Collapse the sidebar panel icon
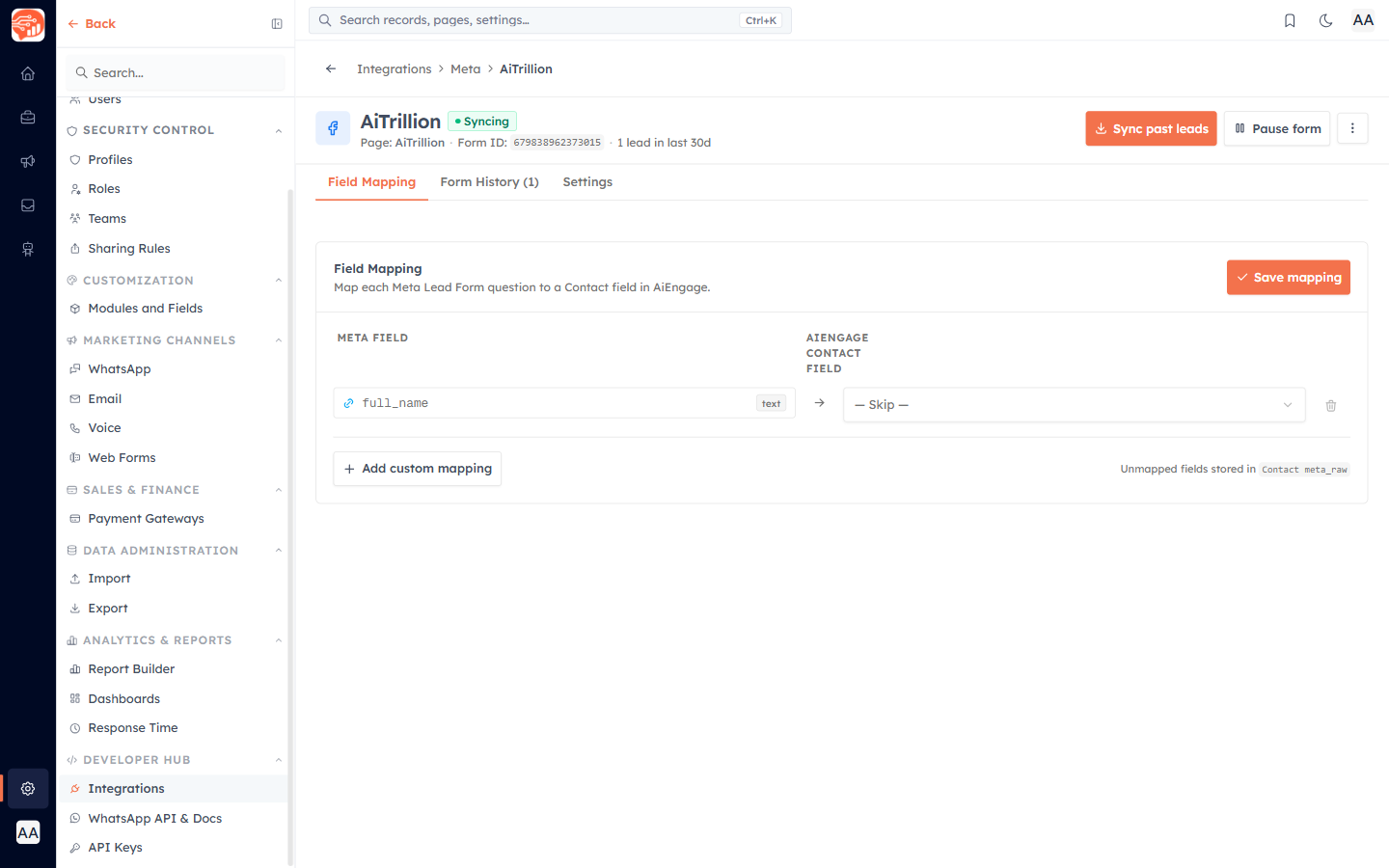The width and height of the screenshot is (1389, 868). [277, 24]
